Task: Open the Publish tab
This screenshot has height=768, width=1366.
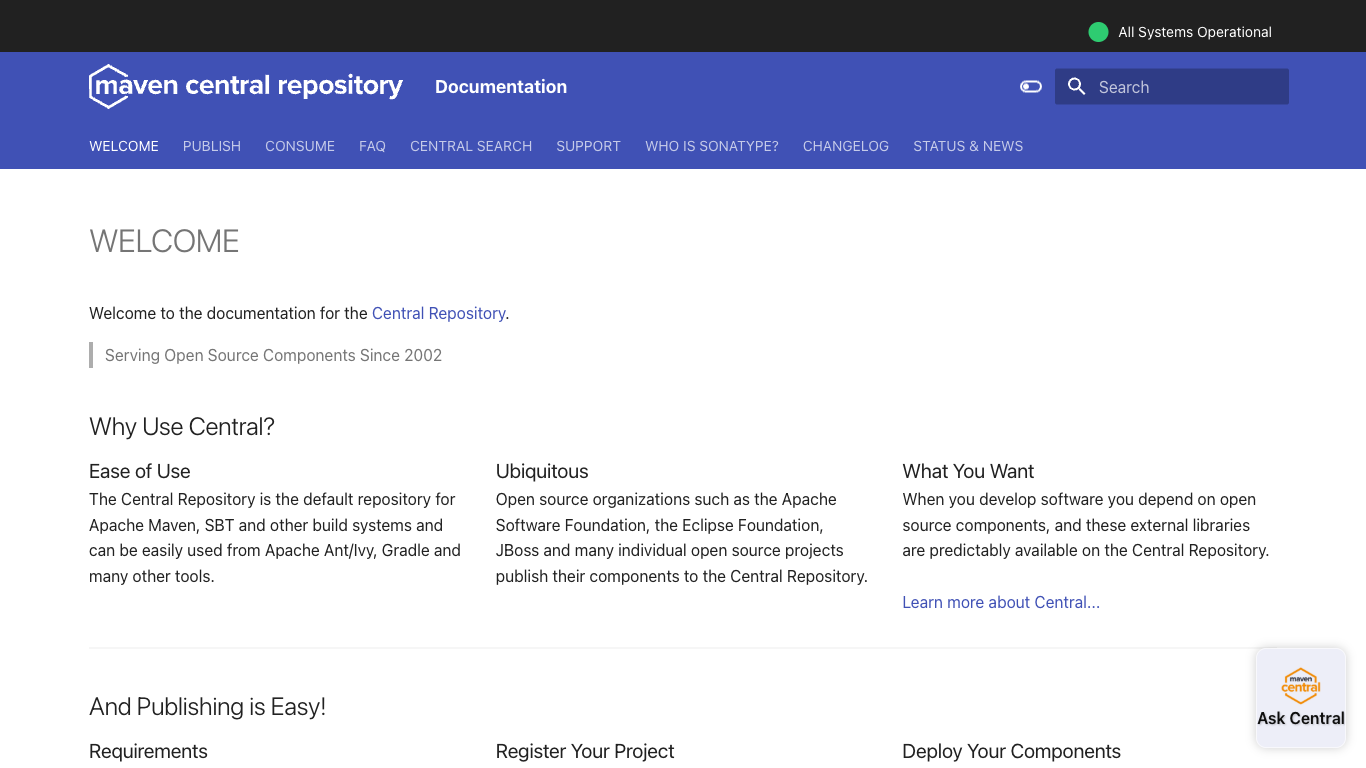Action: 212,146
